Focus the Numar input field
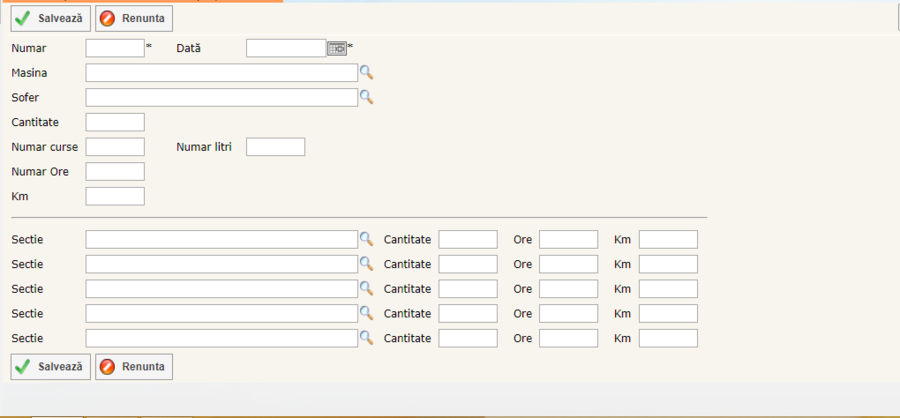The height and width of the screenshot is (418, 900). [x=115, y=48]
